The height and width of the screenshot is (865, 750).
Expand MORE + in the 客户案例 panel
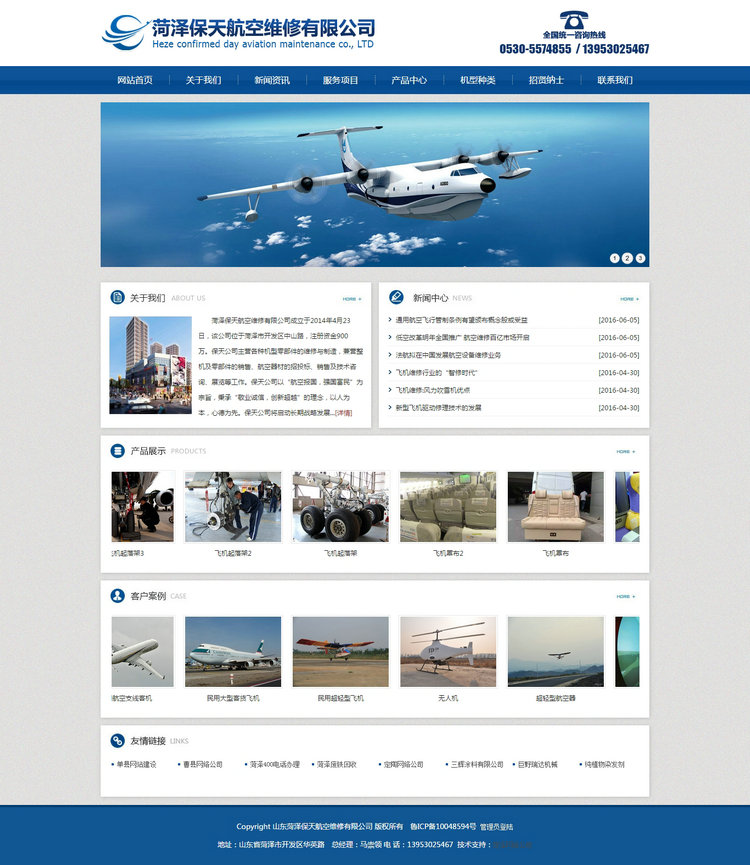pyautogui.click(x=625, y=597)
